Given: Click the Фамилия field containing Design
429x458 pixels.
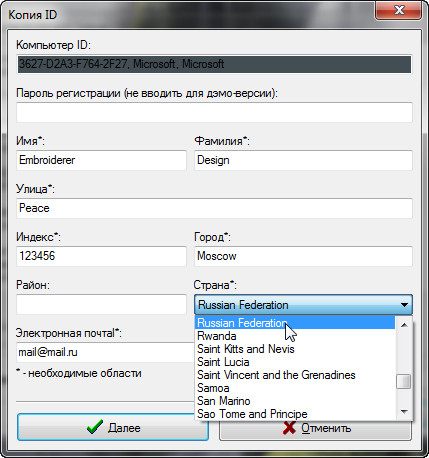Looking at the screenshot, I should [303, 160].
